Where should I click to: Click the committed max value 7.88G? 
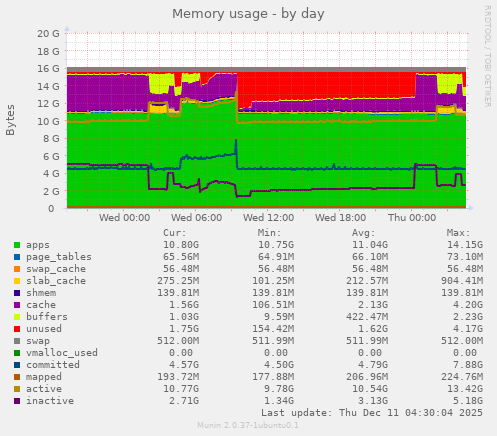pos(468,365)
